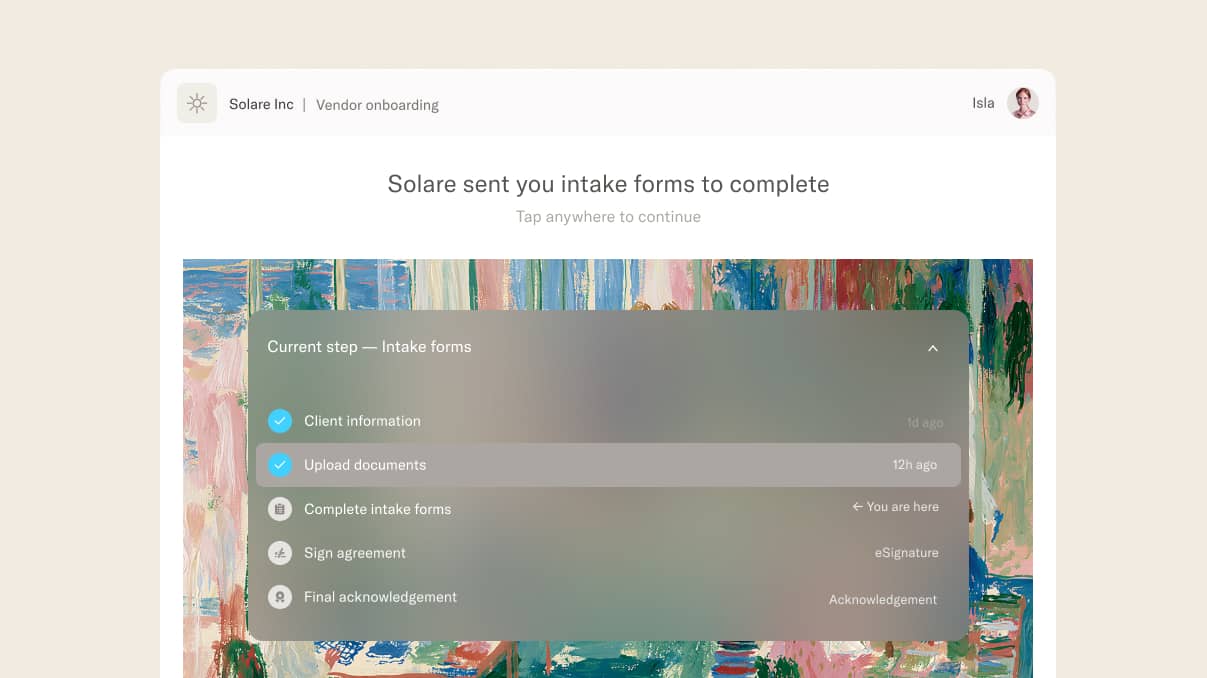Click the Sign agreement signature icon
The image size is (1207, 678).
280,553
